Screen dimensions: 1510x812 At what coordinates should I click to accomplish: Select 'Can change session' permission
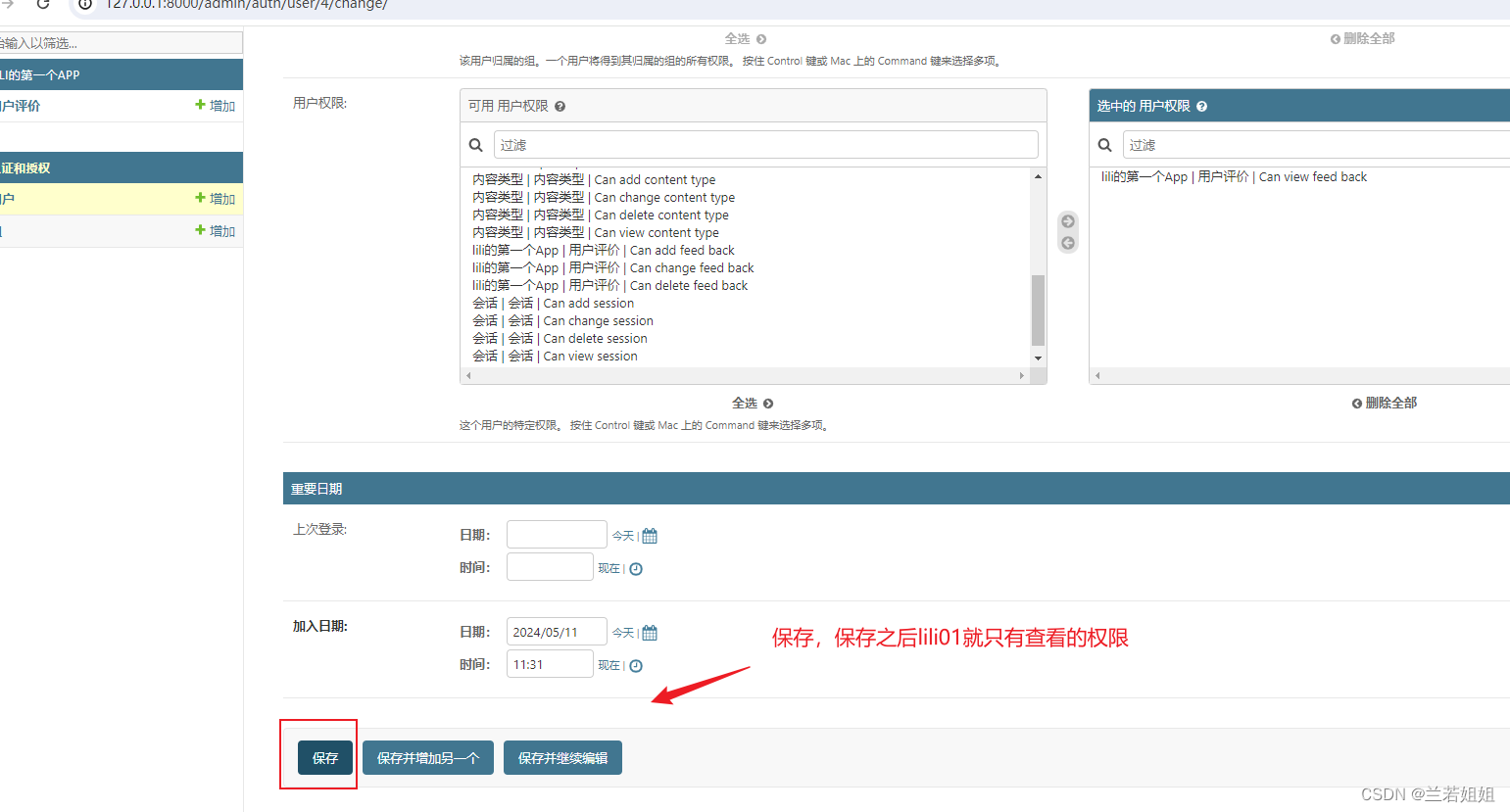coord(562,321)
